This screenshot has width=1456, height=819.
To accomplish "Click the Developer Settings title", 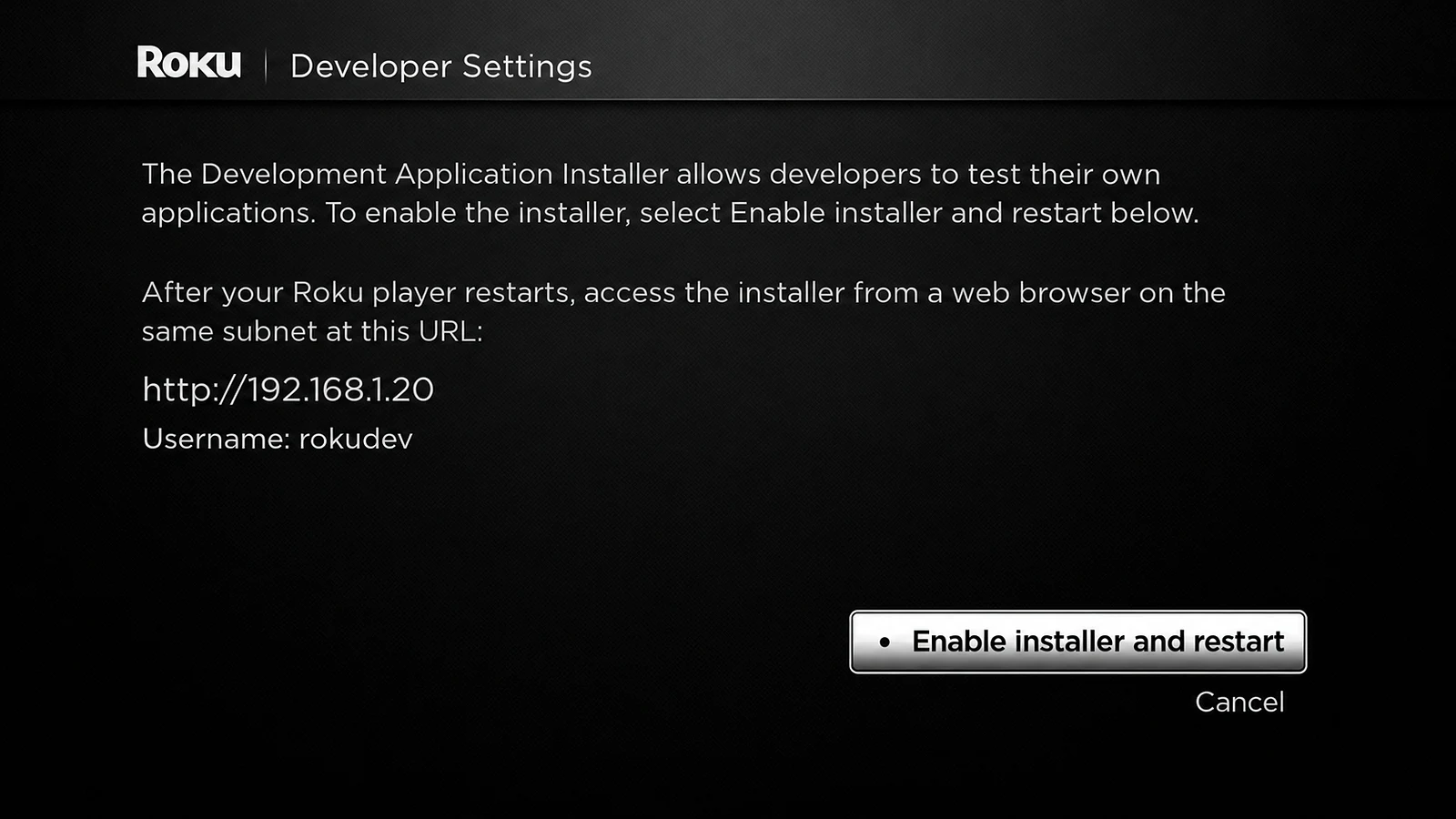I will (440, 66).
